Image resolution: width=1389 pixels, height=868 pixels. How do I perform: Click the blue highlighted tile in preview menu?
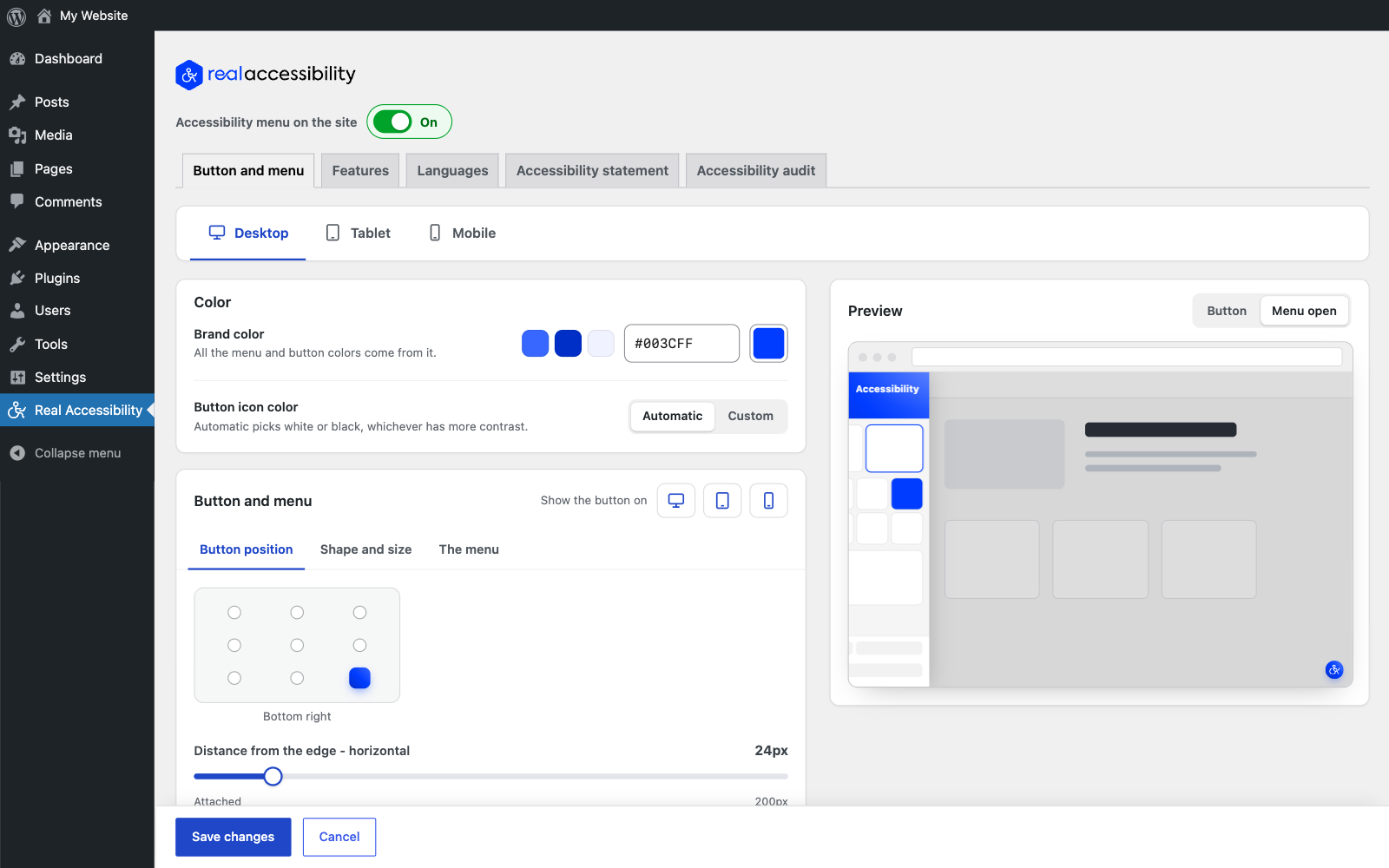907,494
